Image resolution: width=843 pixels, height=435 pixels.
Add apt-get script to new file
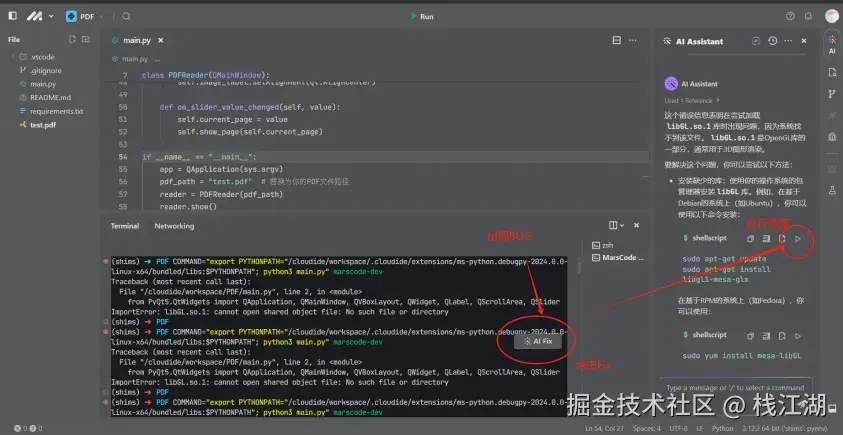click(x=782, y=238)
